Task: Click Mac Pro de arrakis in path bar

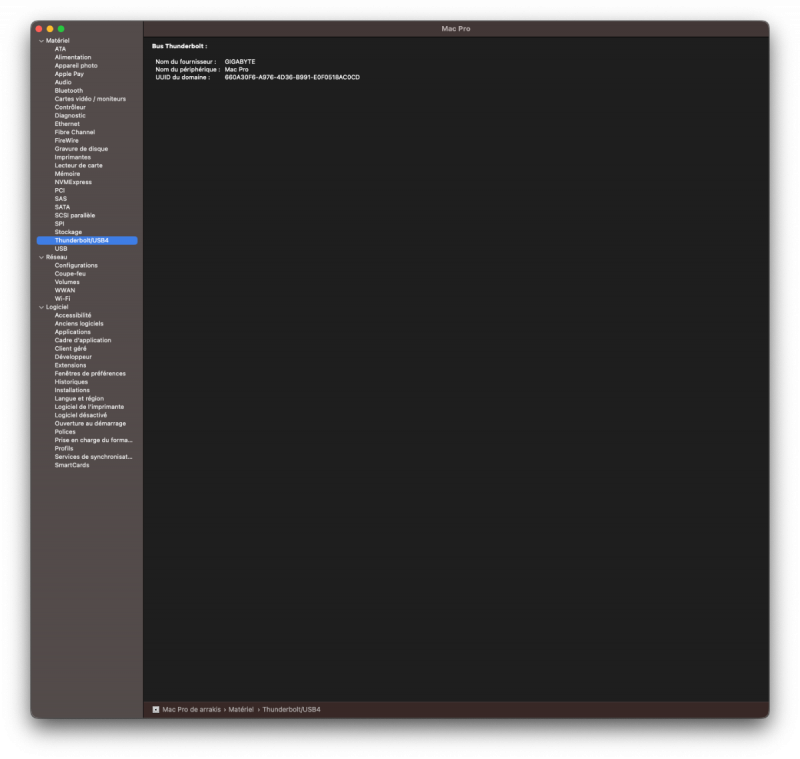Action: tap(191, 710)
